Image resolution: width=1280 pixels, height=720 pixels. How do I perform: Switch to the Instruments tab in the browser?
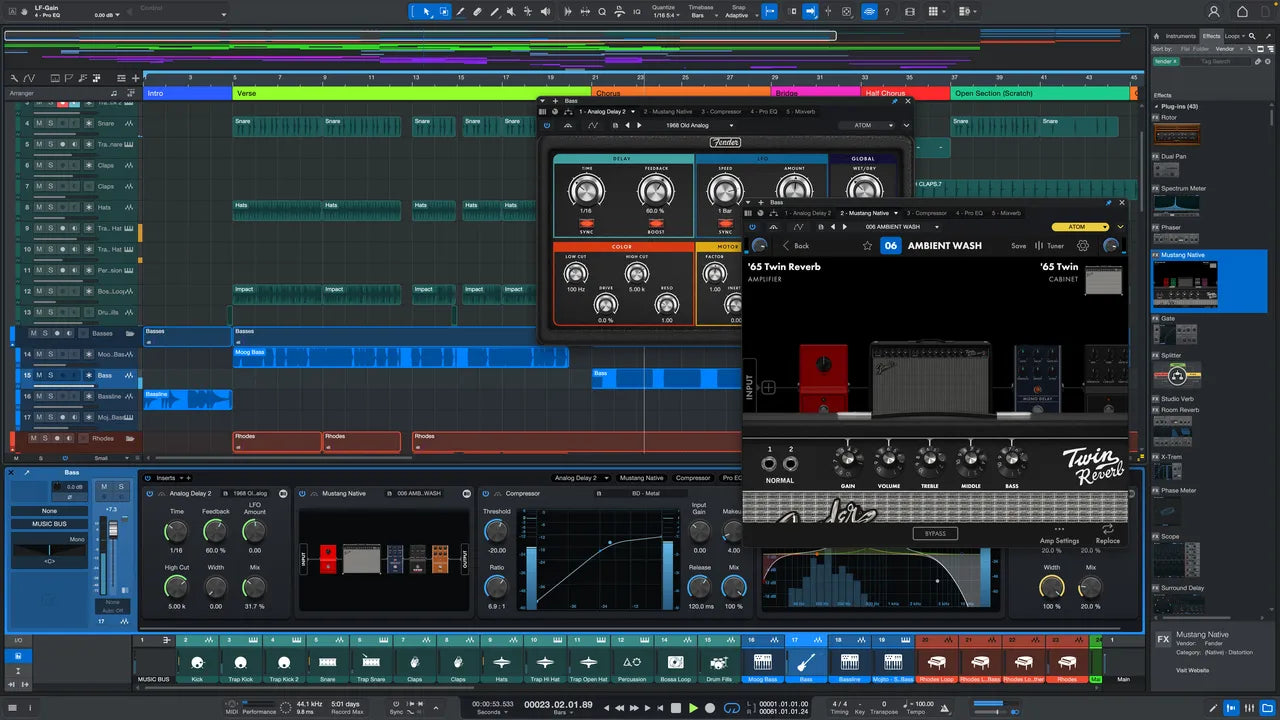point(1181,36)
